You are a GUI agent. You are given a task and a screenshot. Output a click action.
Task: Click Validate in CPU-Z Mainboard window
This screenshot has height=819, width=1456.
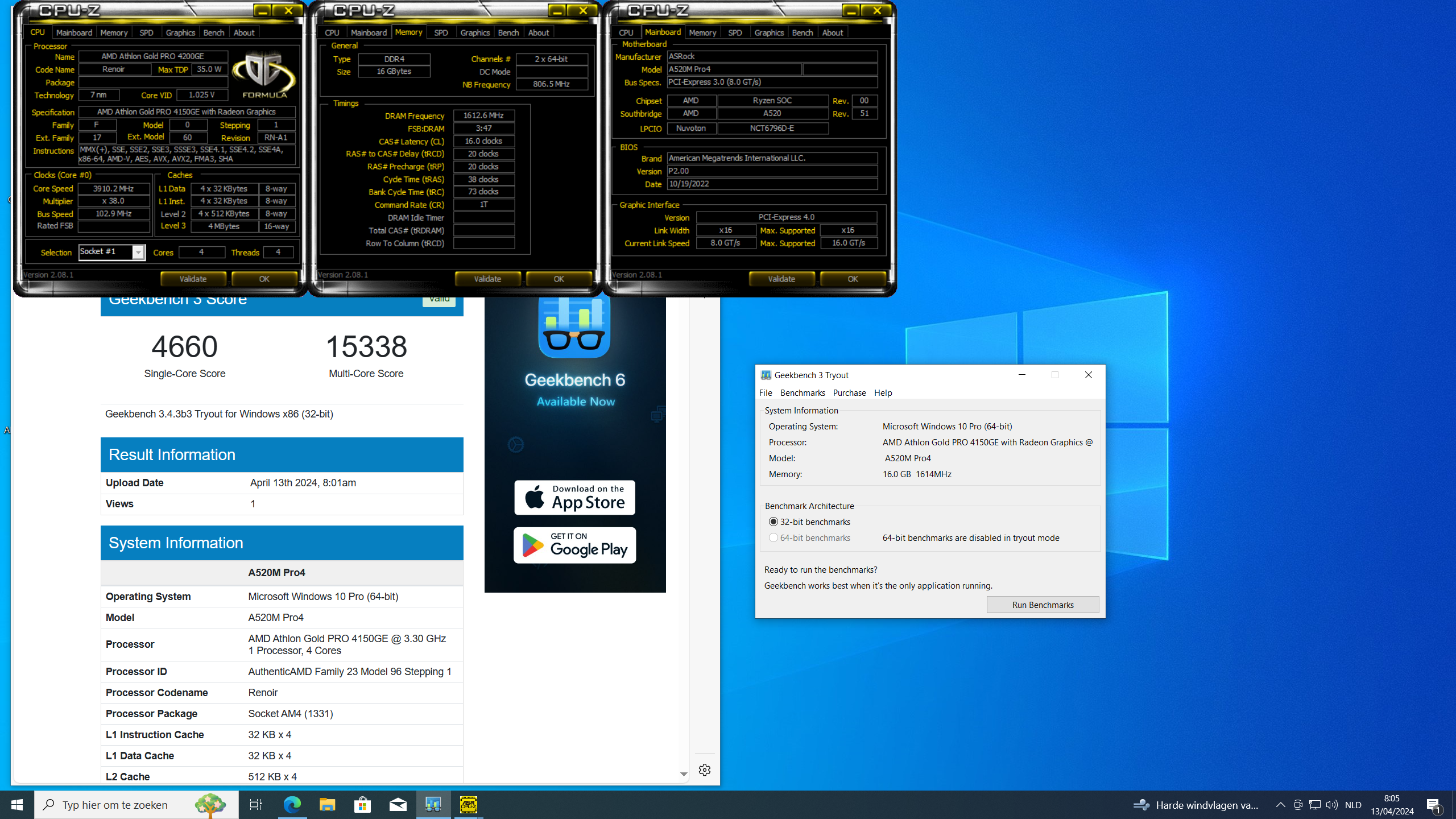[x=781, y=279]
